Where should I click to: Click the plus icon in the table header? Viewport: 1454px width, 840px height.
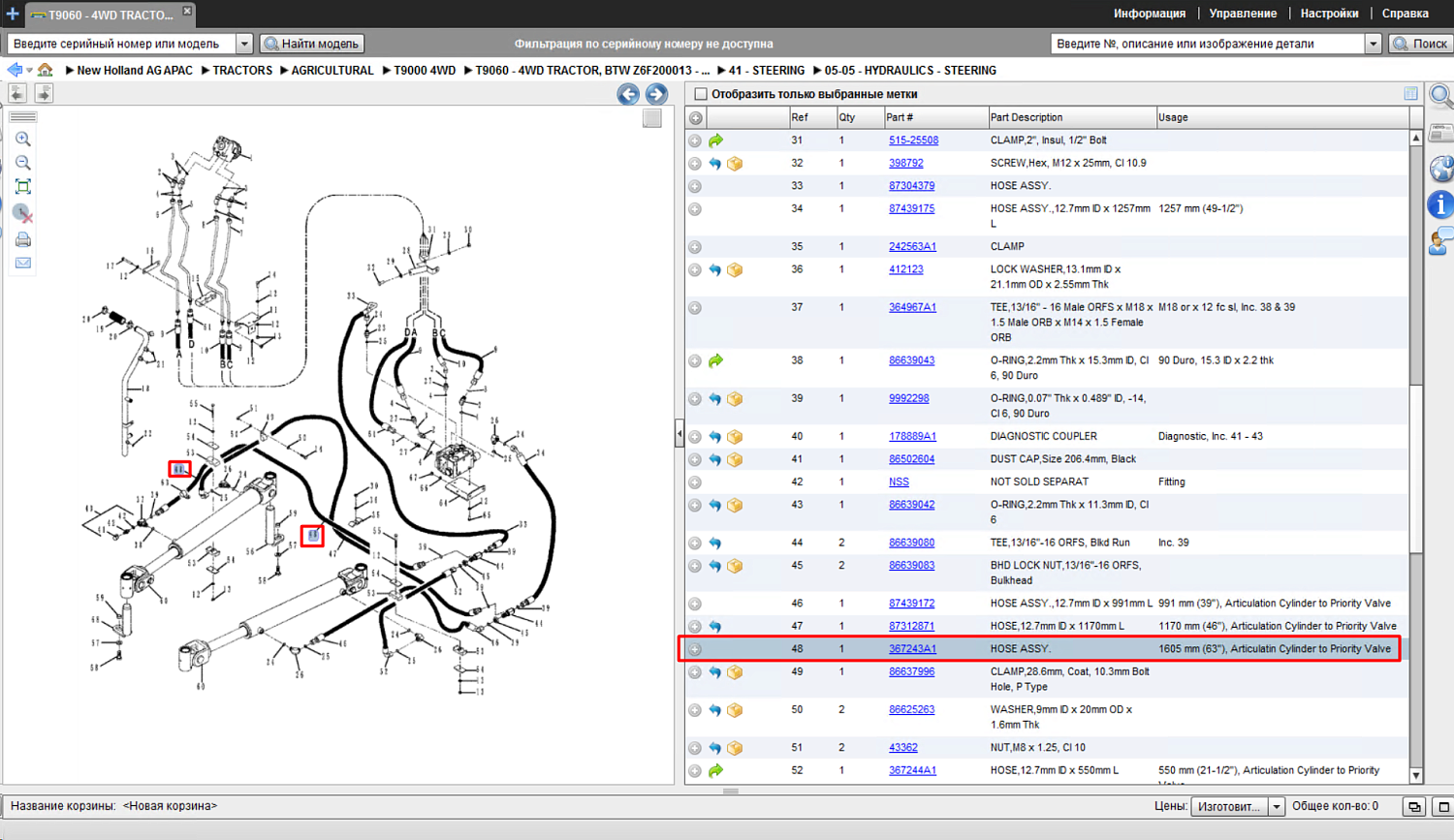pyautogui.click(x=696, y=118)
